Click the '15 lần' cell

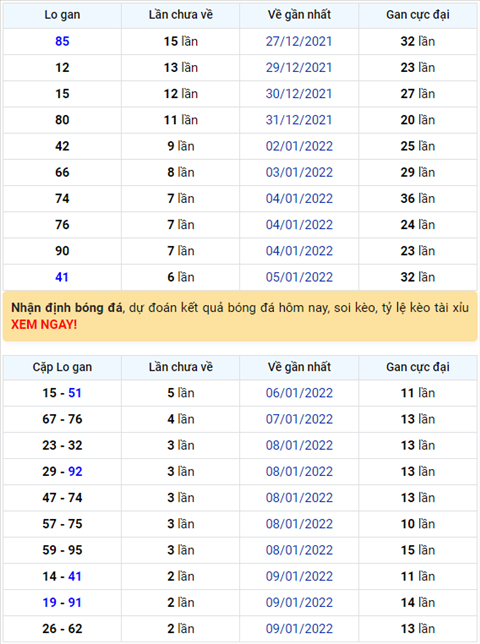181,41
